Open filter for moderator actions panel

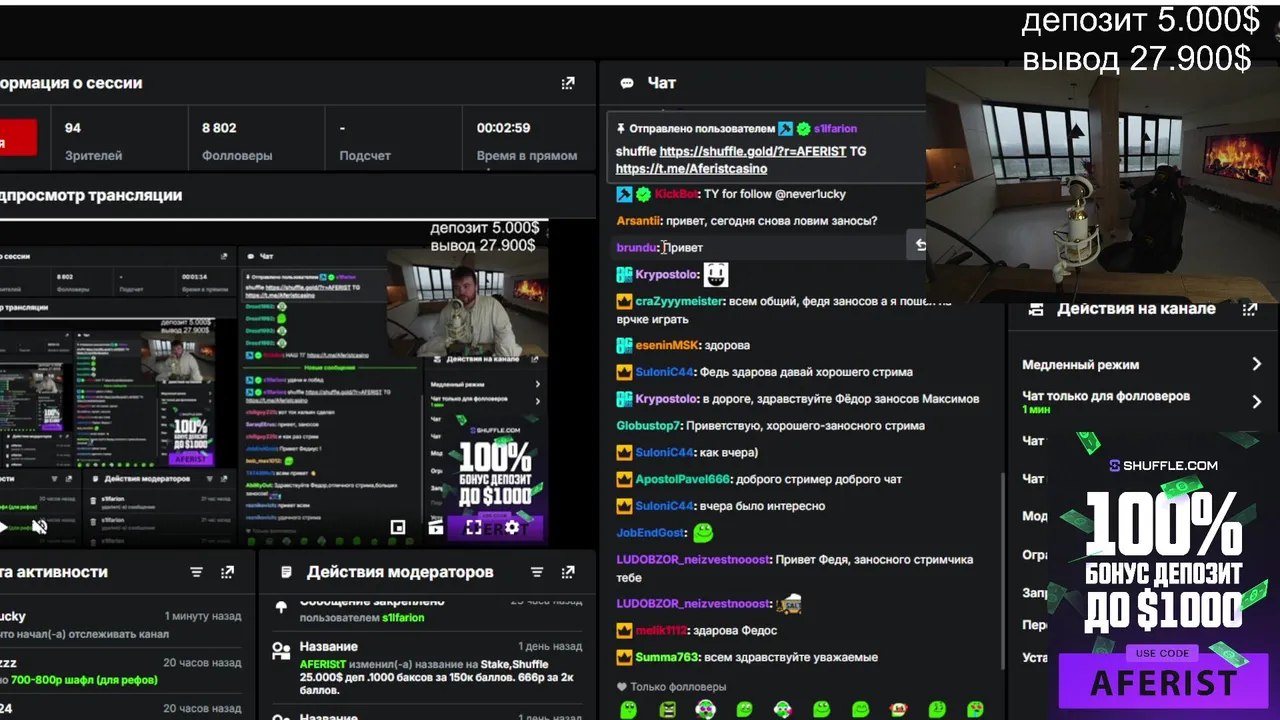[537, 572]
